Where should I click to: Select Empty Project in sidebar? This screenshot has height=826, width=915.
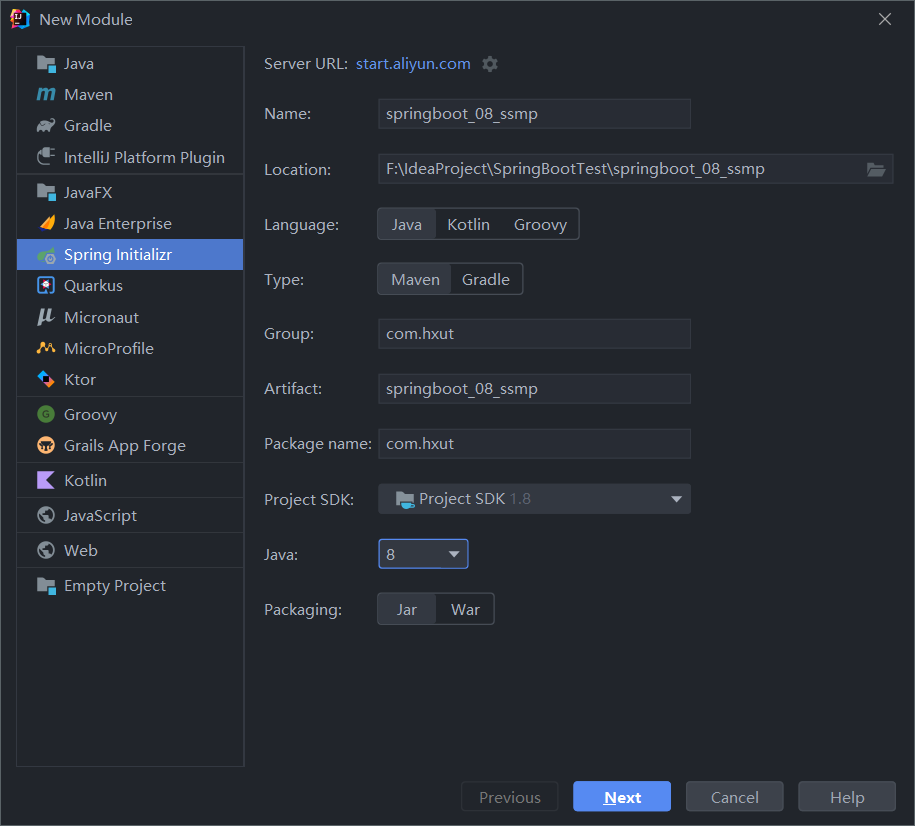tap(130, 585)
